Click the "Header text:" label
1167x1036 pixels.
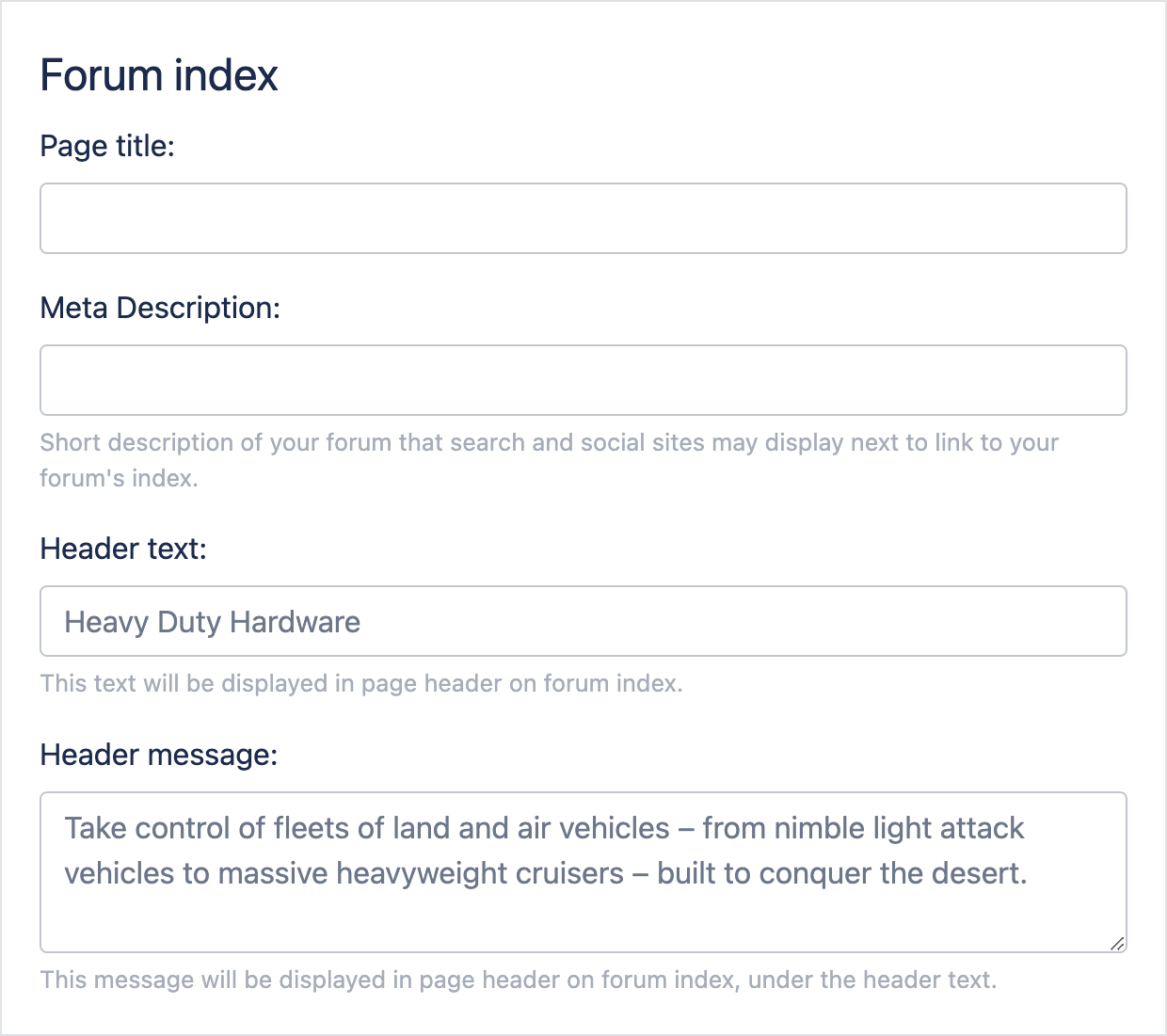123,549
